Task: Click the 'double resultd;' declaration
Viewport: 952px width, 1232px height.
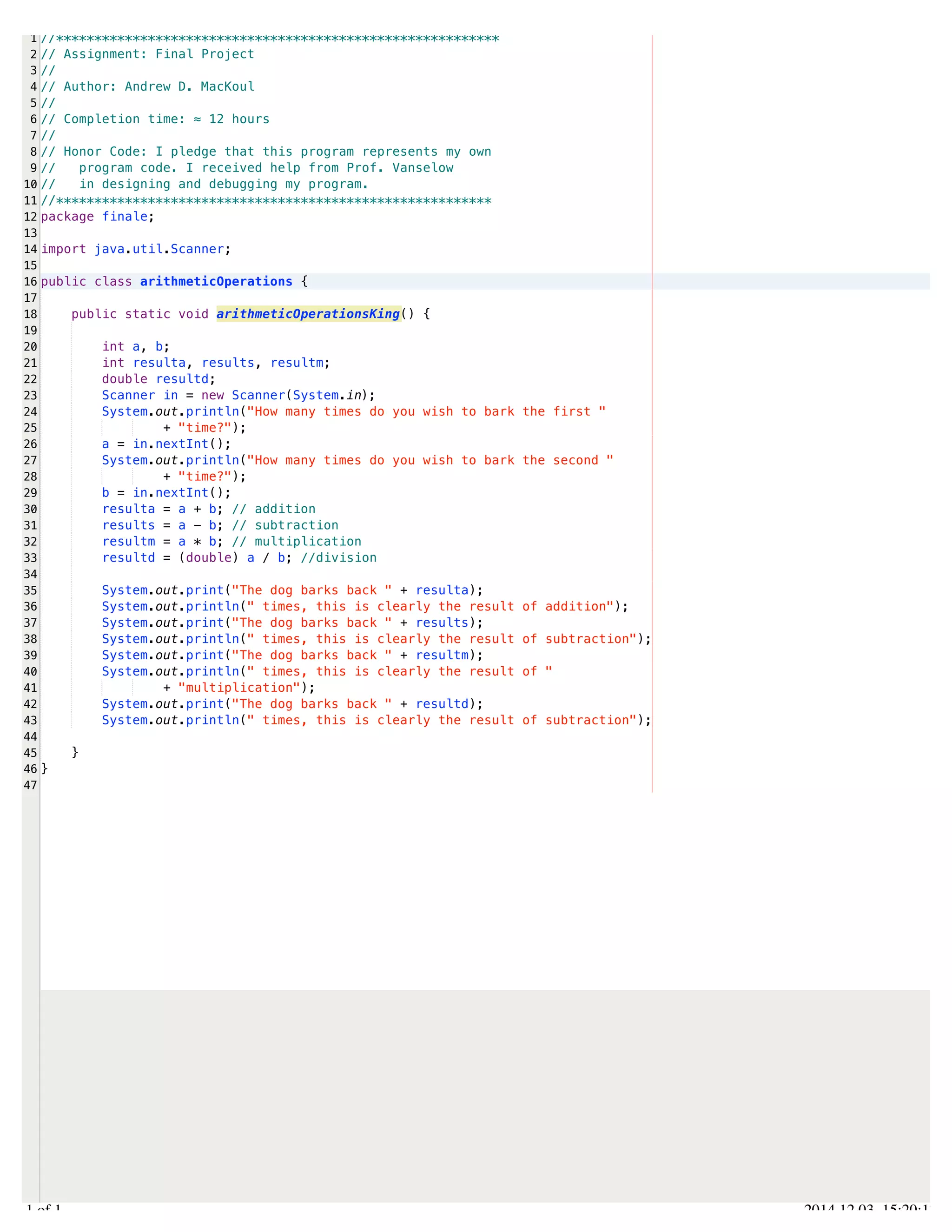Action: (159, 379)
